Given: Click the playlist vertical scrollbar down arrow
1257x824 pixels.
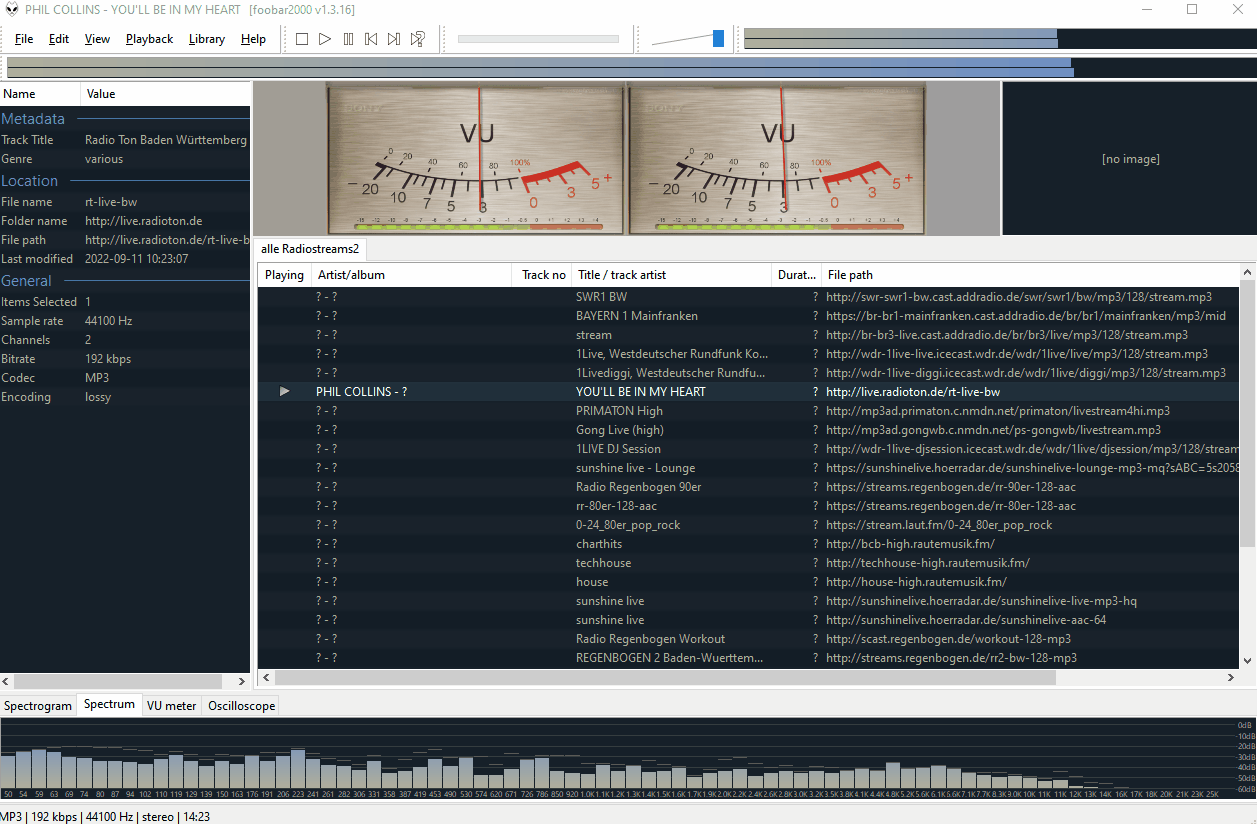Looking at the screenshot, I should tap(1247, 660).
